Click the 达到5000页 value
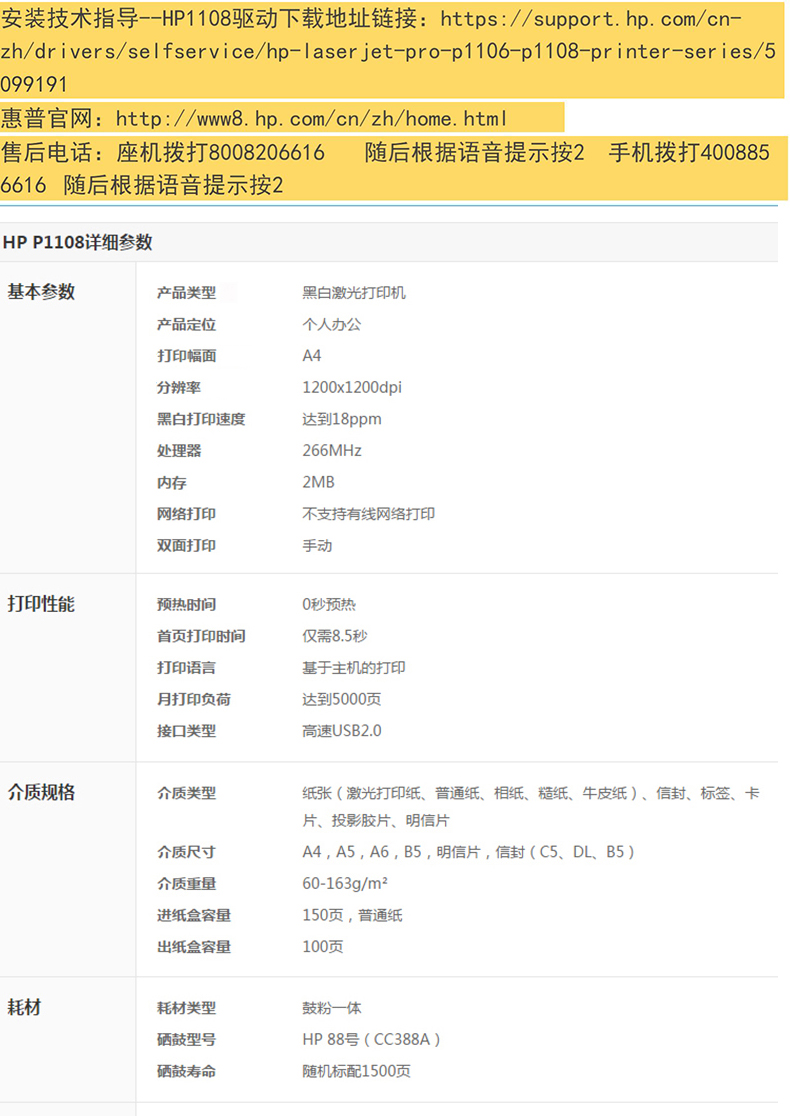This screenshot has height=1116, width=790. pyautogui.click(x=342, y=699)
